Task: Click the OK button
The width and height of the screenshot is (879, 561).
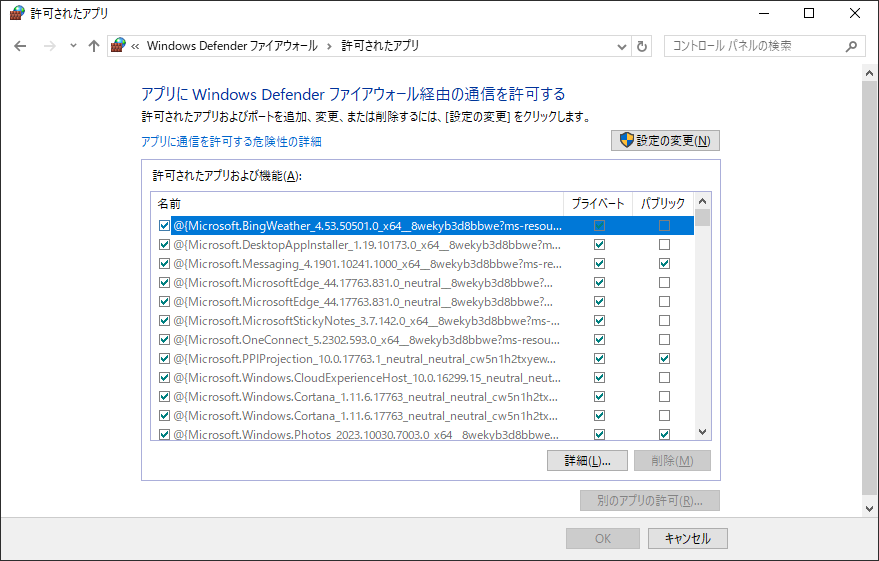Action: (x=603, y=539)
